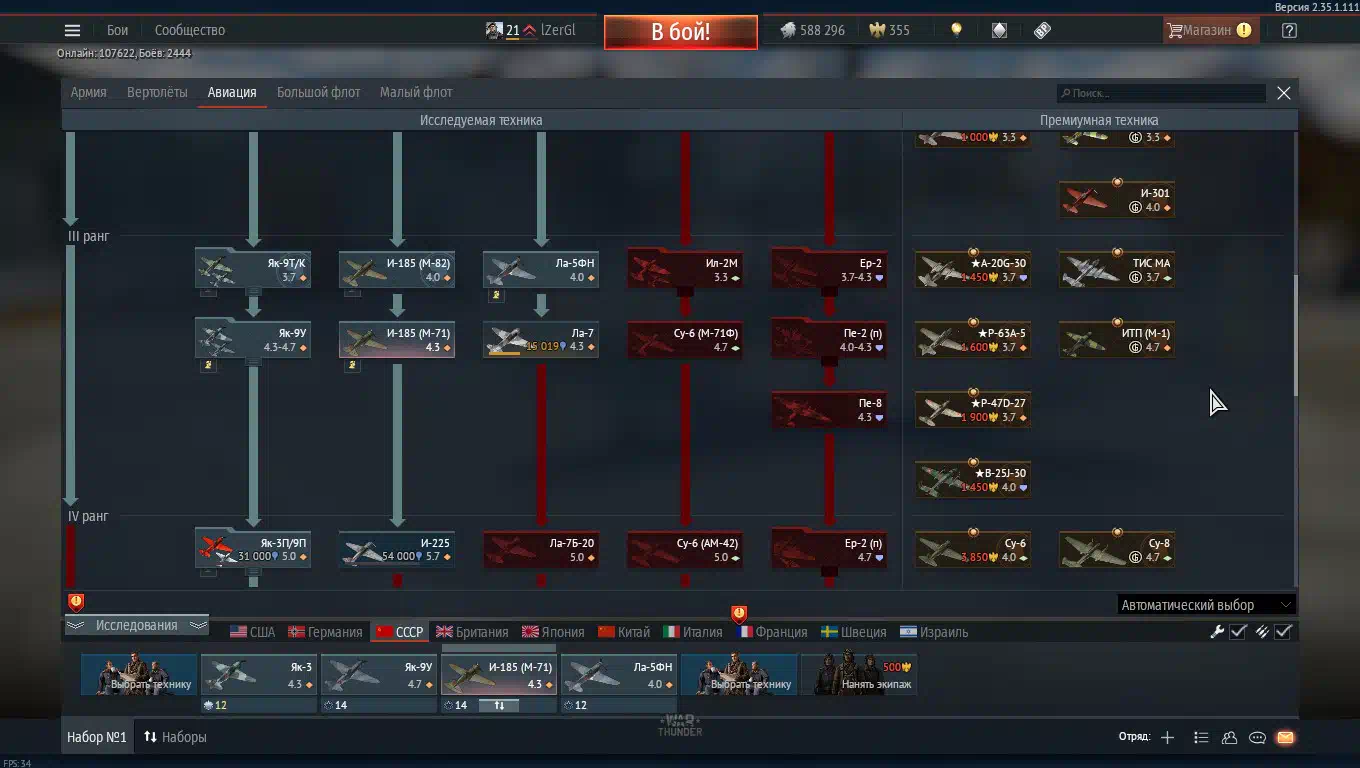Open contacts friends icon
1360x768 pixels.
1229,737
